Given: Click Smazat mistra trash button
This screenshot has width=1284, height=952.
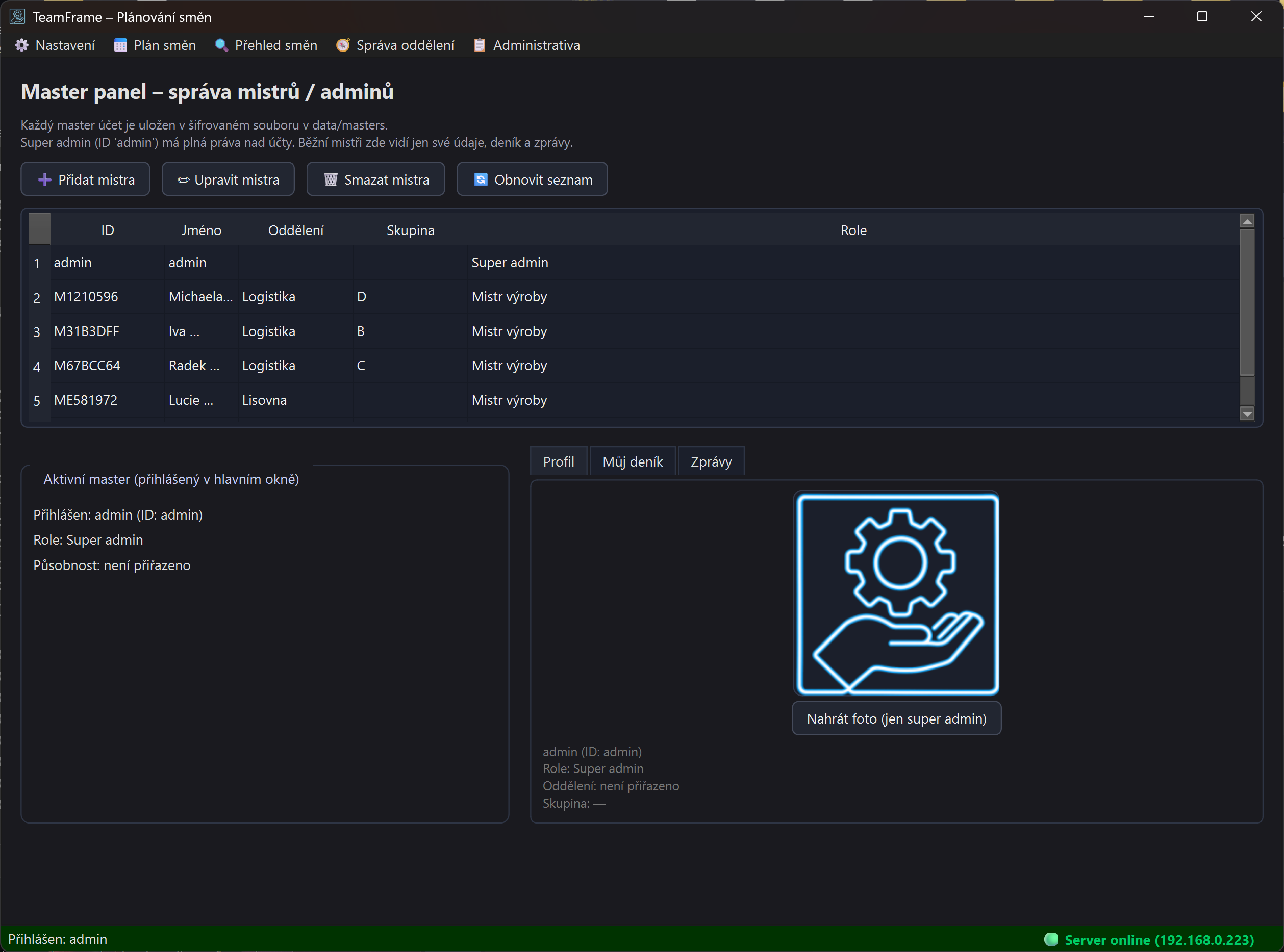Looking at the screenshot, I should coord(375,180).
